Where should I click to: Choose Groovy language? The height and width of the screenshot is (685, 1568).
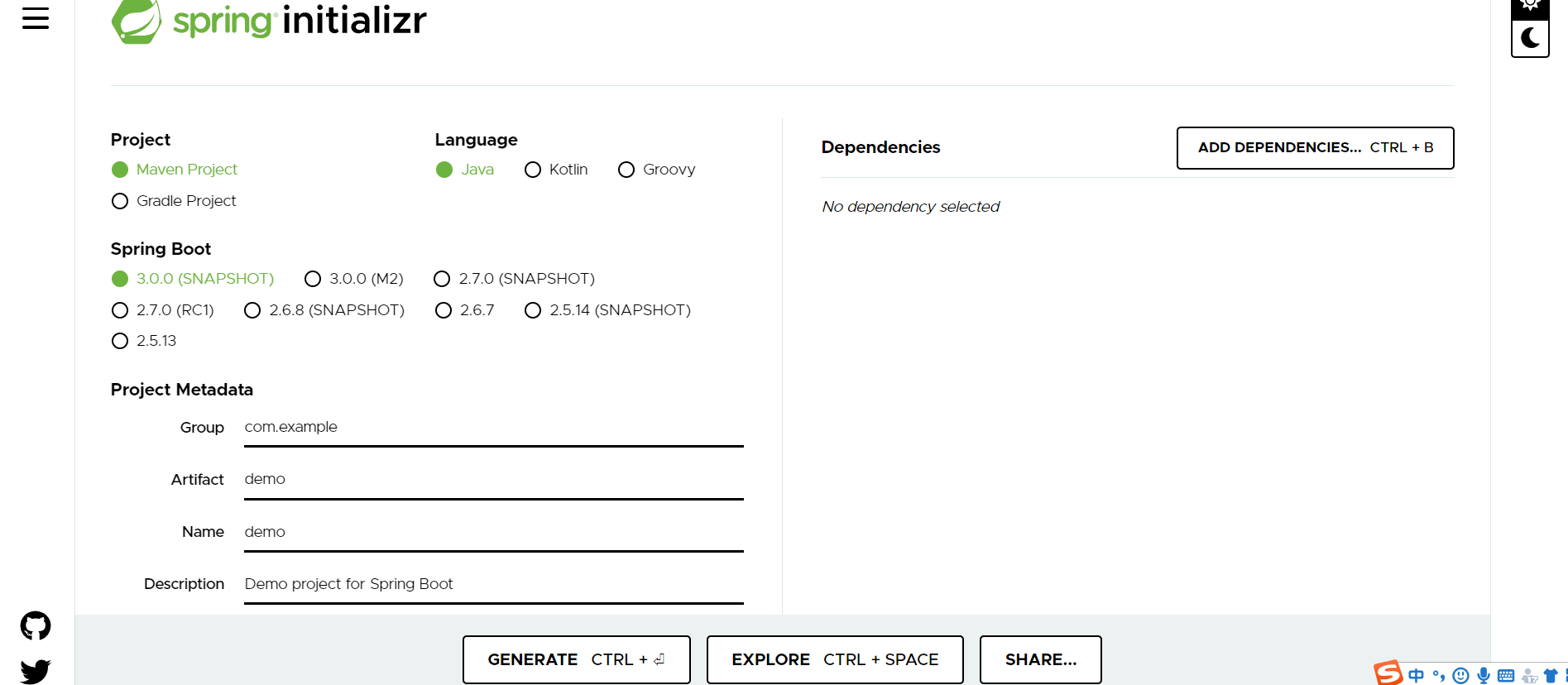(656, 170)
